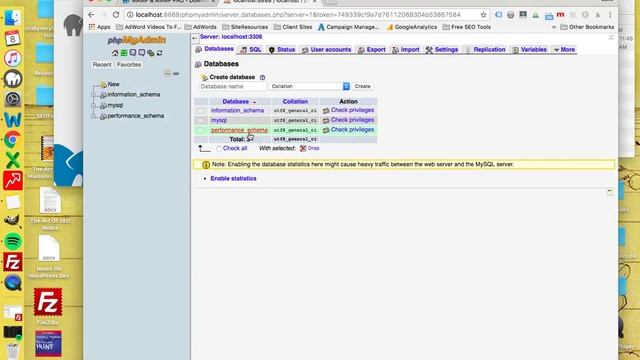
Task: Tick the mysql row checkbox
Action: (x=200, y=120)
